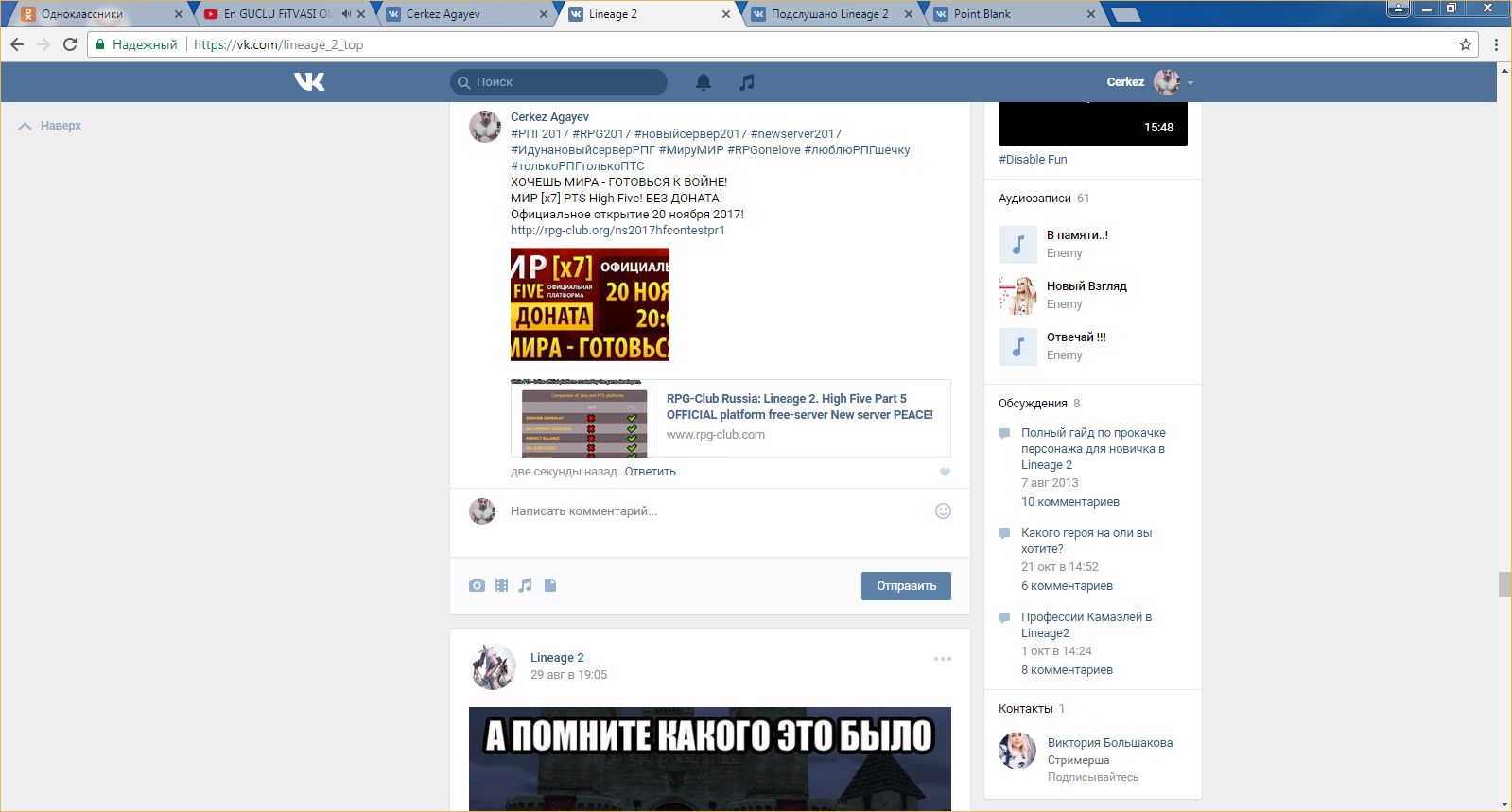Open the meme image "А помните какого это было"
The height and width of the screenshot is (812, 1512).
pos(710,759)
